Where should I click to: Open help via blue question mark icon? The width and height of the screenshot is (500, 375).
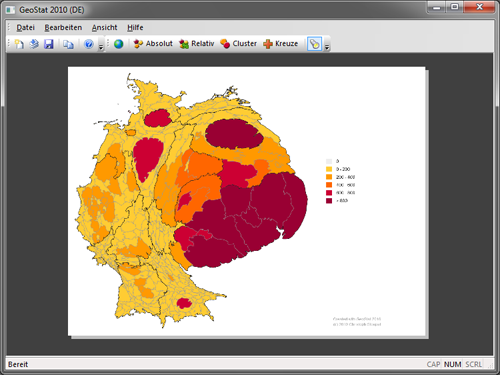(x=88, y=44)
